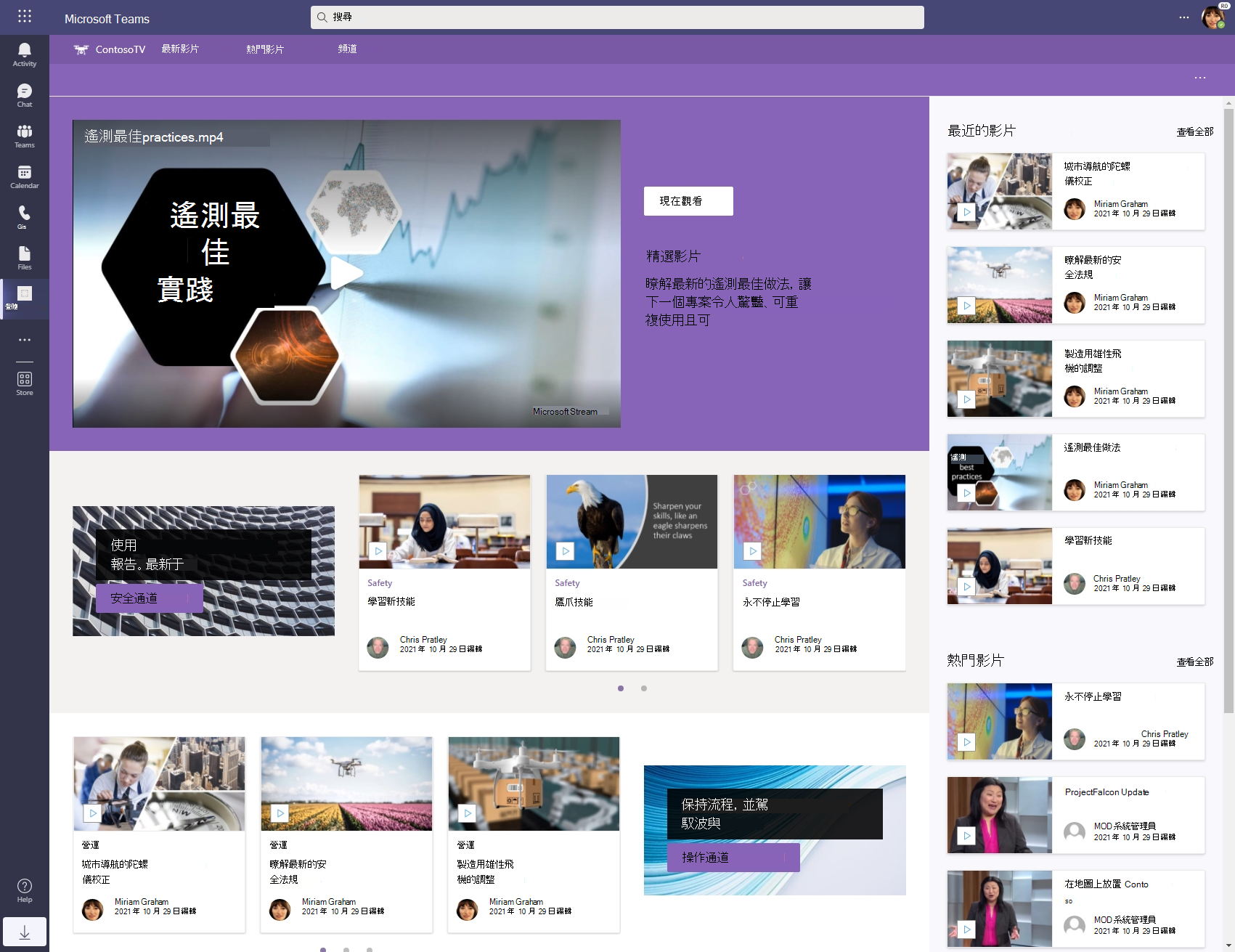1235x952 pixels.
Task: Switch to the 熱門影片 tab
Action: [265, 49]
